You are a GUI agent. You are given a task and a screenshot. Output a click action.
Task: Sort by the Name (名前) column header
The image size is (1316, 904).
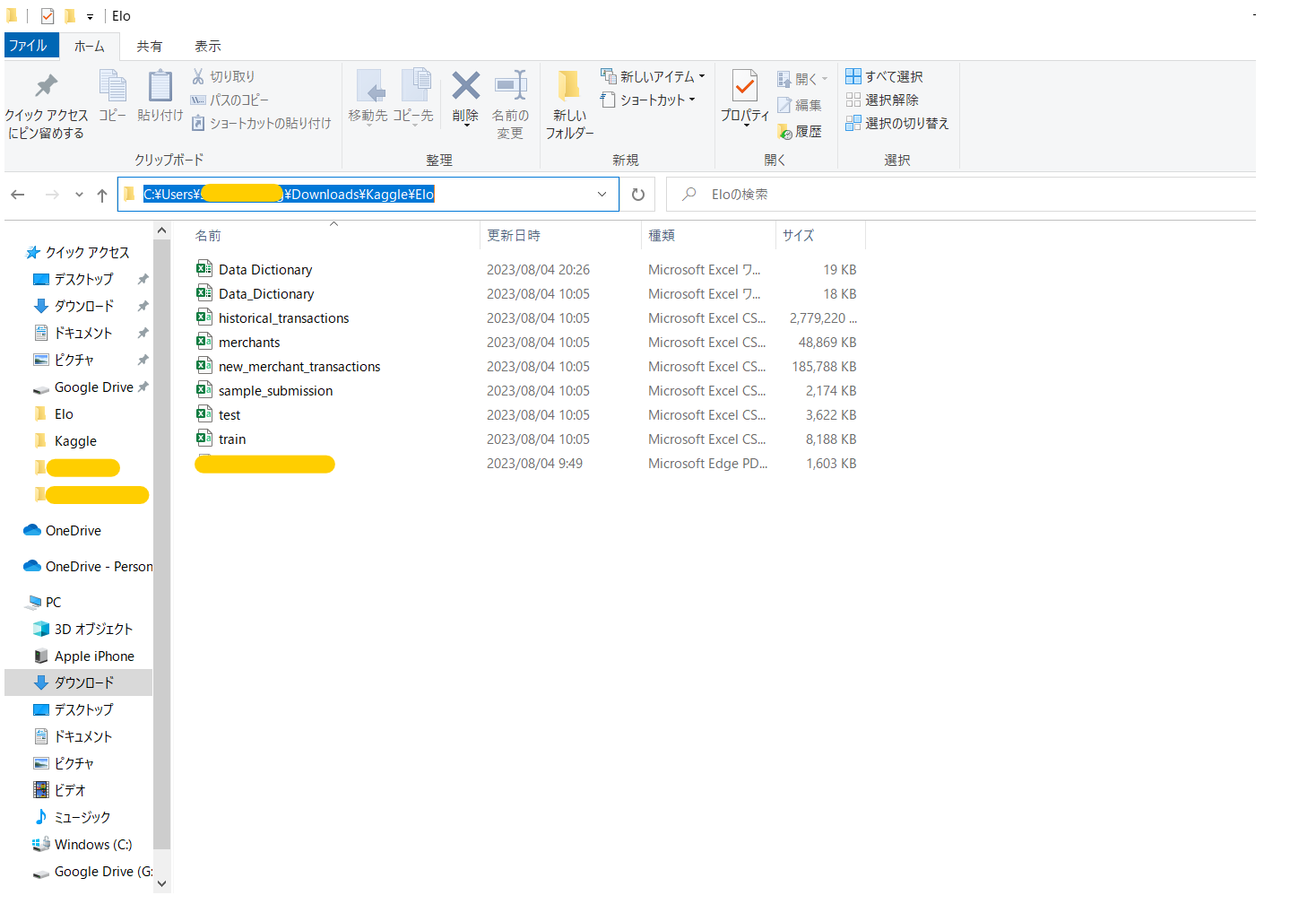[x=208, y=236]
